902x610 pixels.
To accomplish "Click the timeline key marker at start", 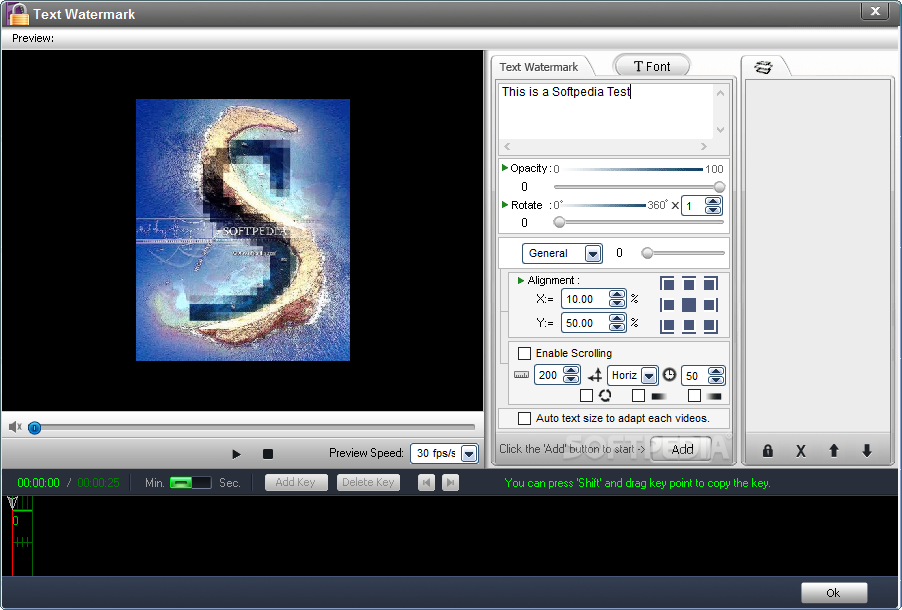I will coord(12,504).
